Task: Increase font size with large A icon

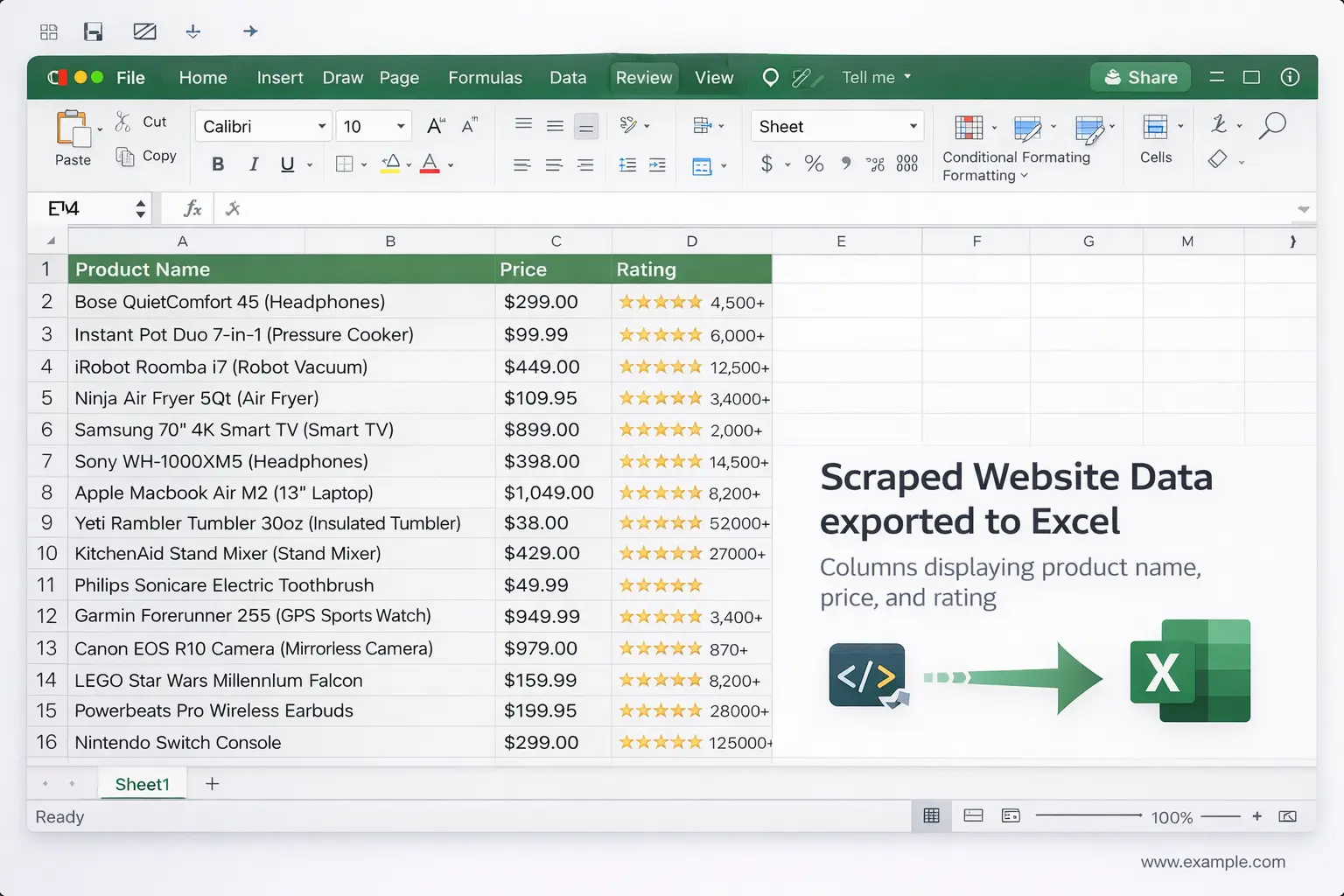Action: point(436,126)
